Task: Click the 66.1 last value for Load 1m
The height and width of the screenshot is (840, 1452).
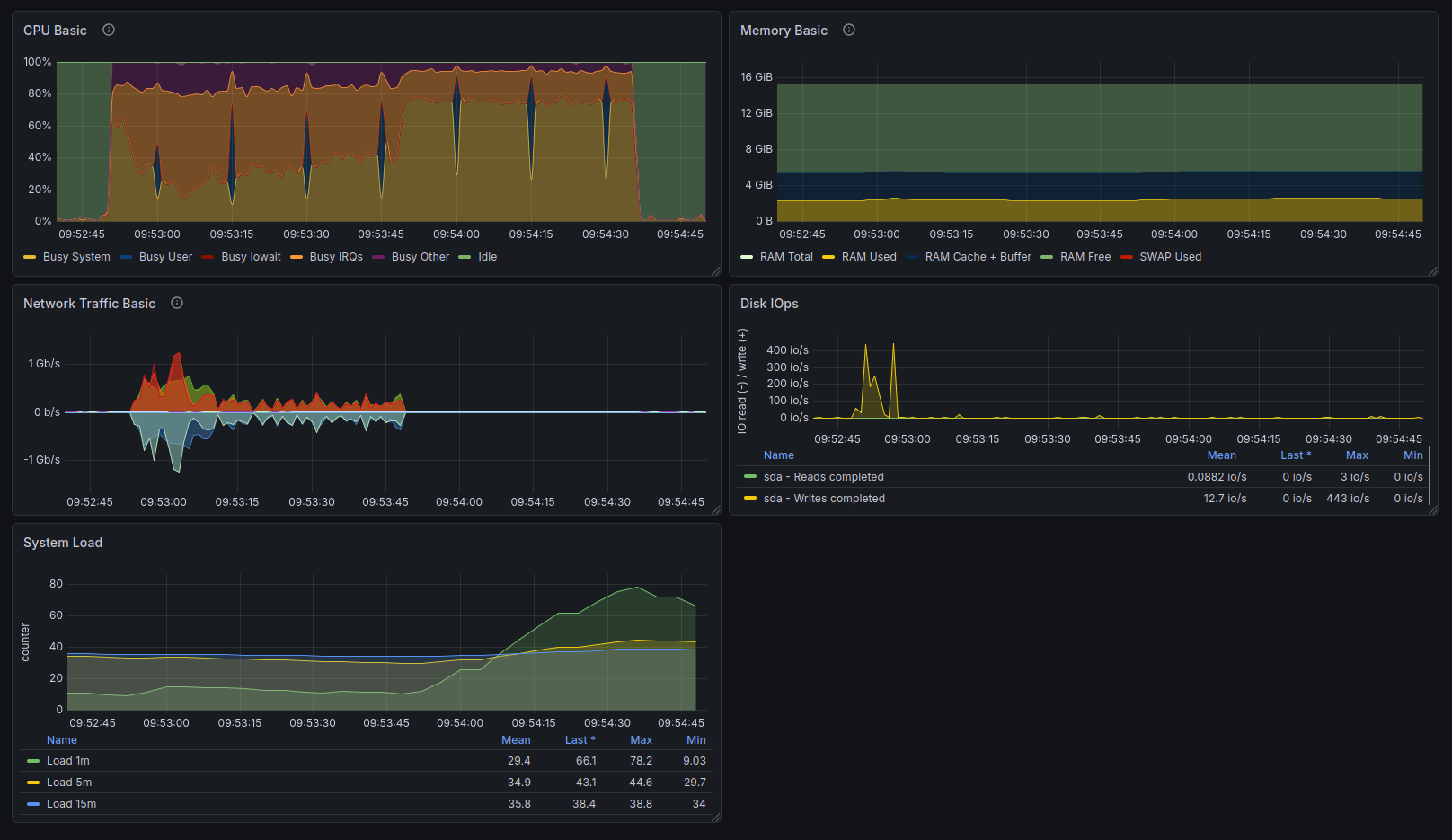Action: 586,761
